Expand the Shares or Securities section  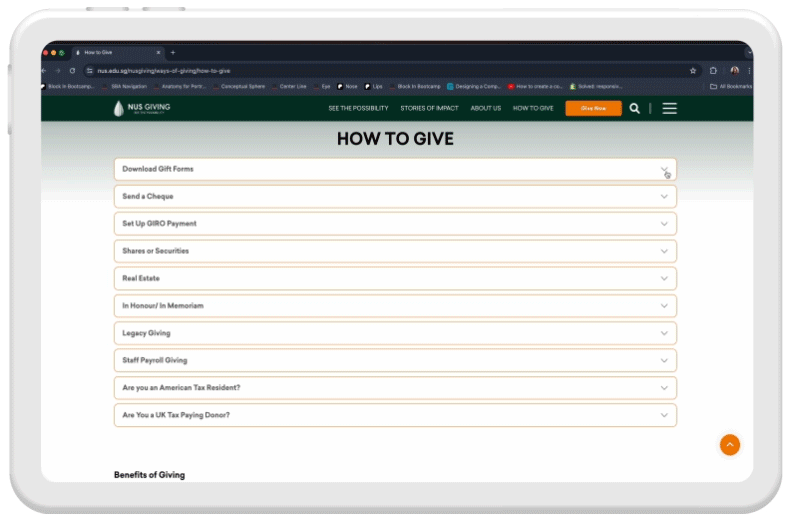pos(395,251)
